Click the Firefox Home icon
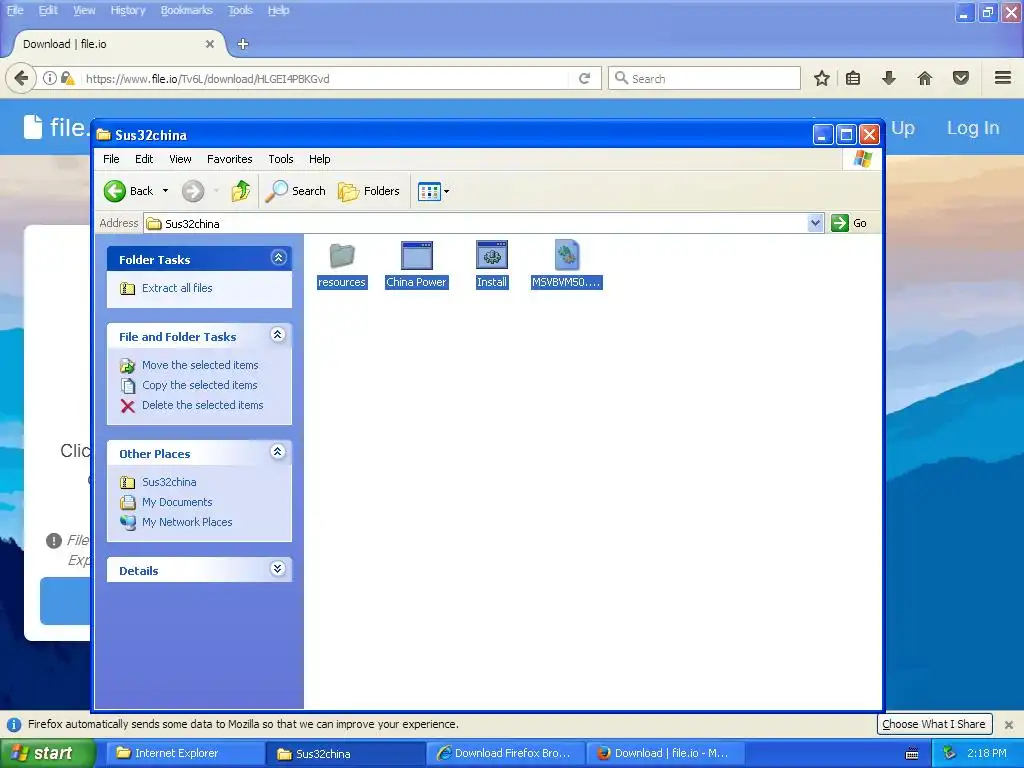1024x768 pixels. (x=925, y=78)
